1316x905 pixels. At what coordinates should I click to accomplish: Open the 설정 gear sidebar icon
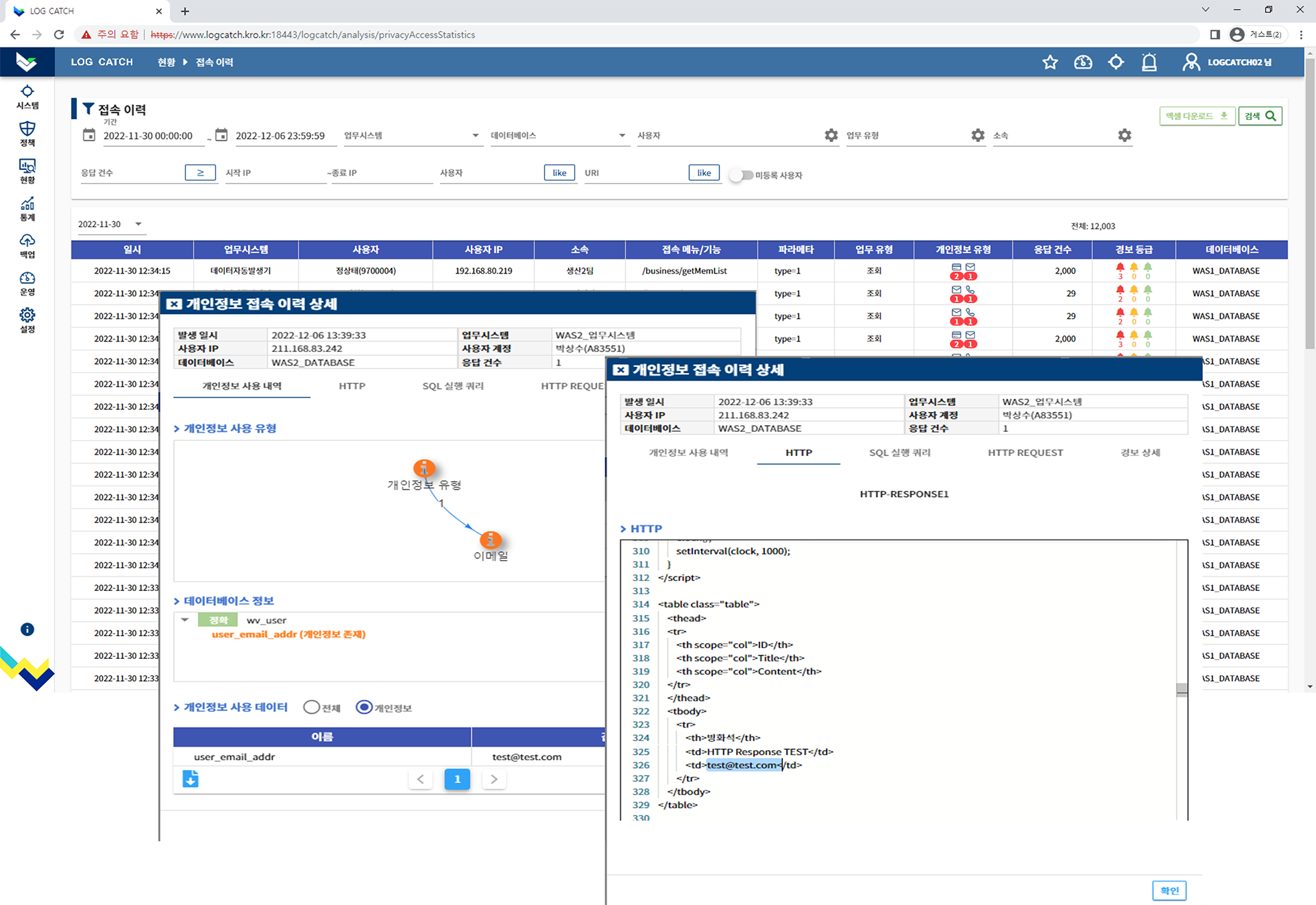[27, 321]
